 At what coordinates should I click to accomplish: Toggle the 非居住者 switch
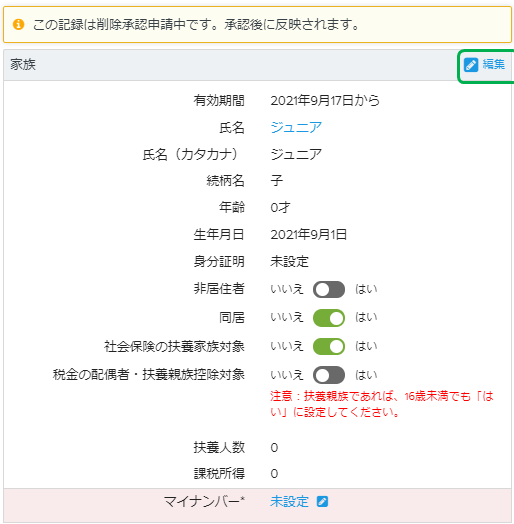pos(329,289)
